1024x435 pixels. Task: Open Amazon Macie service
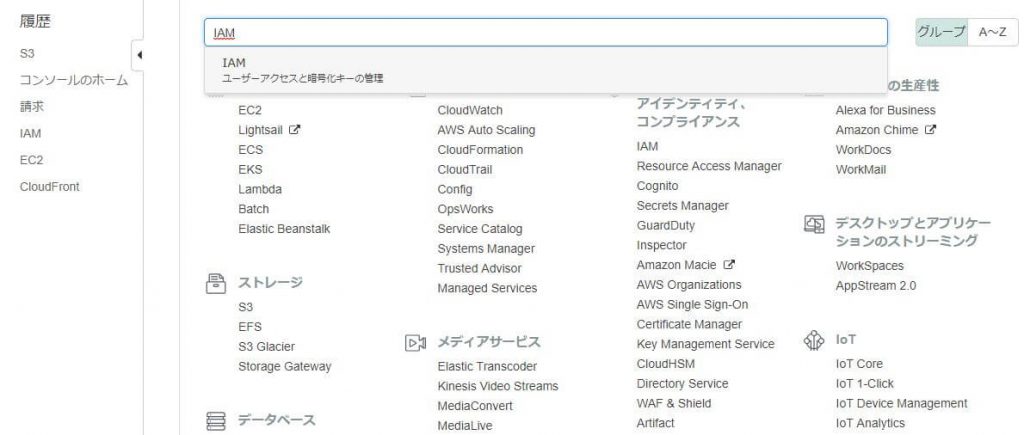coord(677,265)
